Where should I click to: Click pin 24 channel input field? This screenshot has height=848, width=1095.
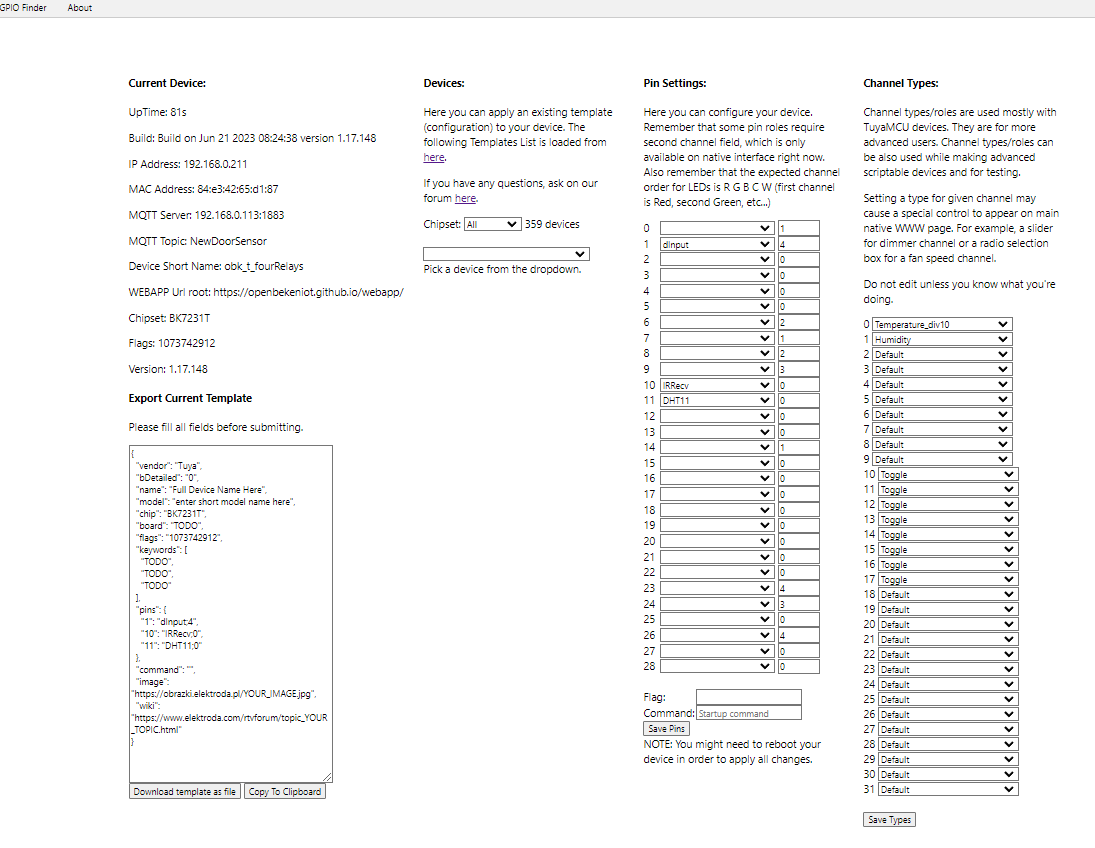[798, 604]
